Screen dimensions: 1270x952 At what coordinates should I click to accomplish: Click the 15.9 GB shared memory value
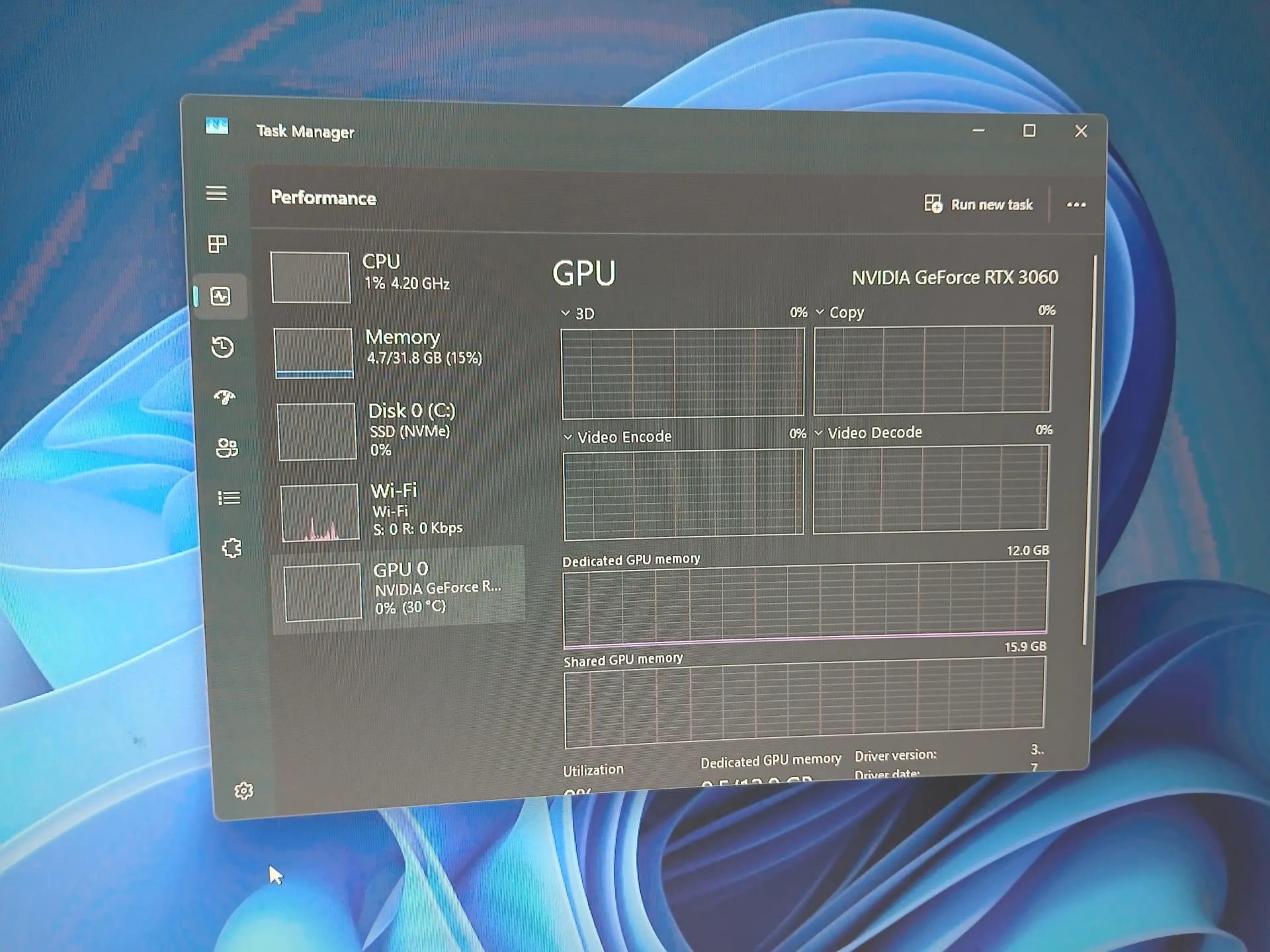1025,647
